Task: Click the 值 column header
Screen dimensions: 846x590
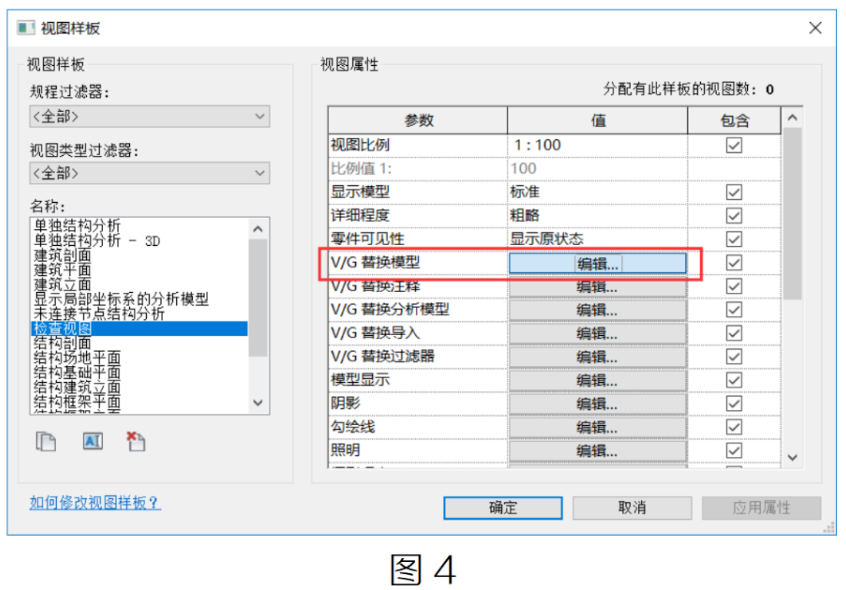Action: (x=597, y=120)
